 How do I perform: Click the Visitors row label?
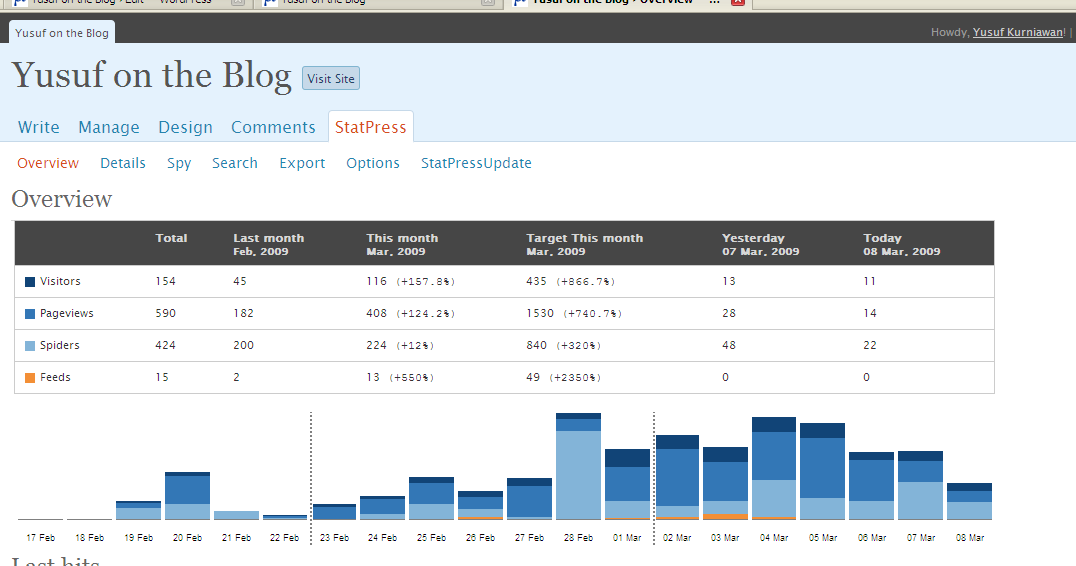point(60,281)
